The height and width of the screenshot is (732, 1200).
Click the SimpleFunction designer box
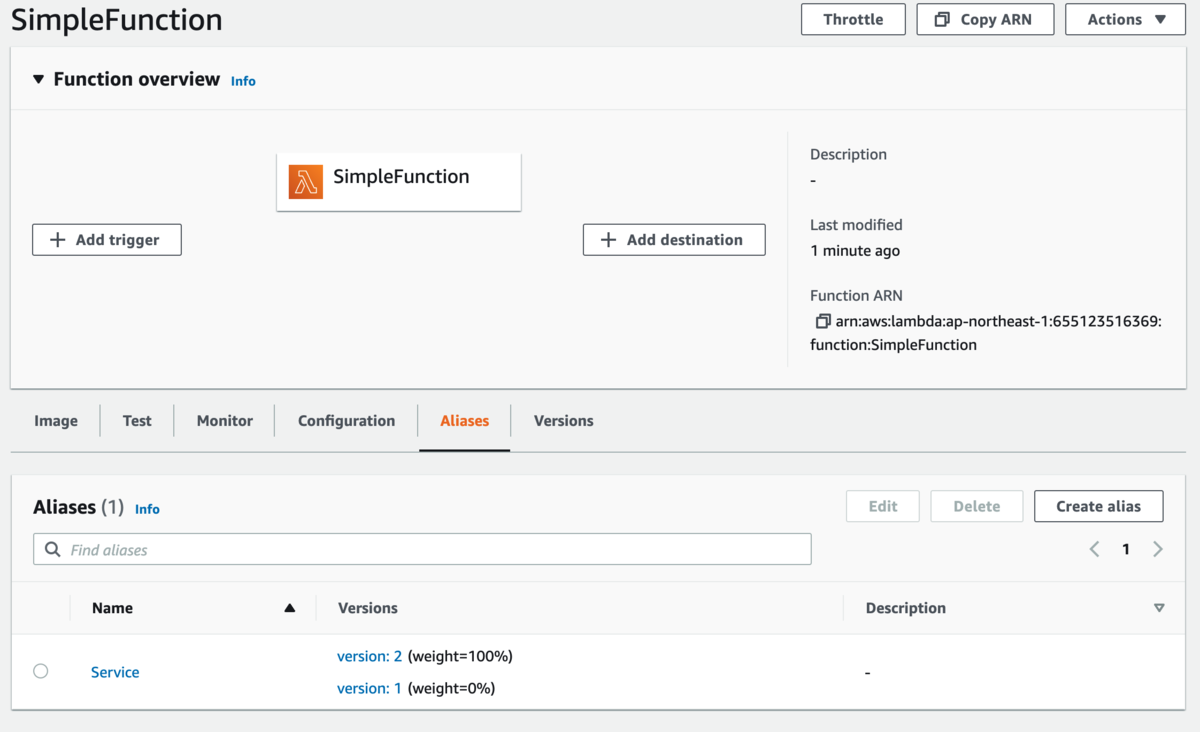tap(399, 181)
